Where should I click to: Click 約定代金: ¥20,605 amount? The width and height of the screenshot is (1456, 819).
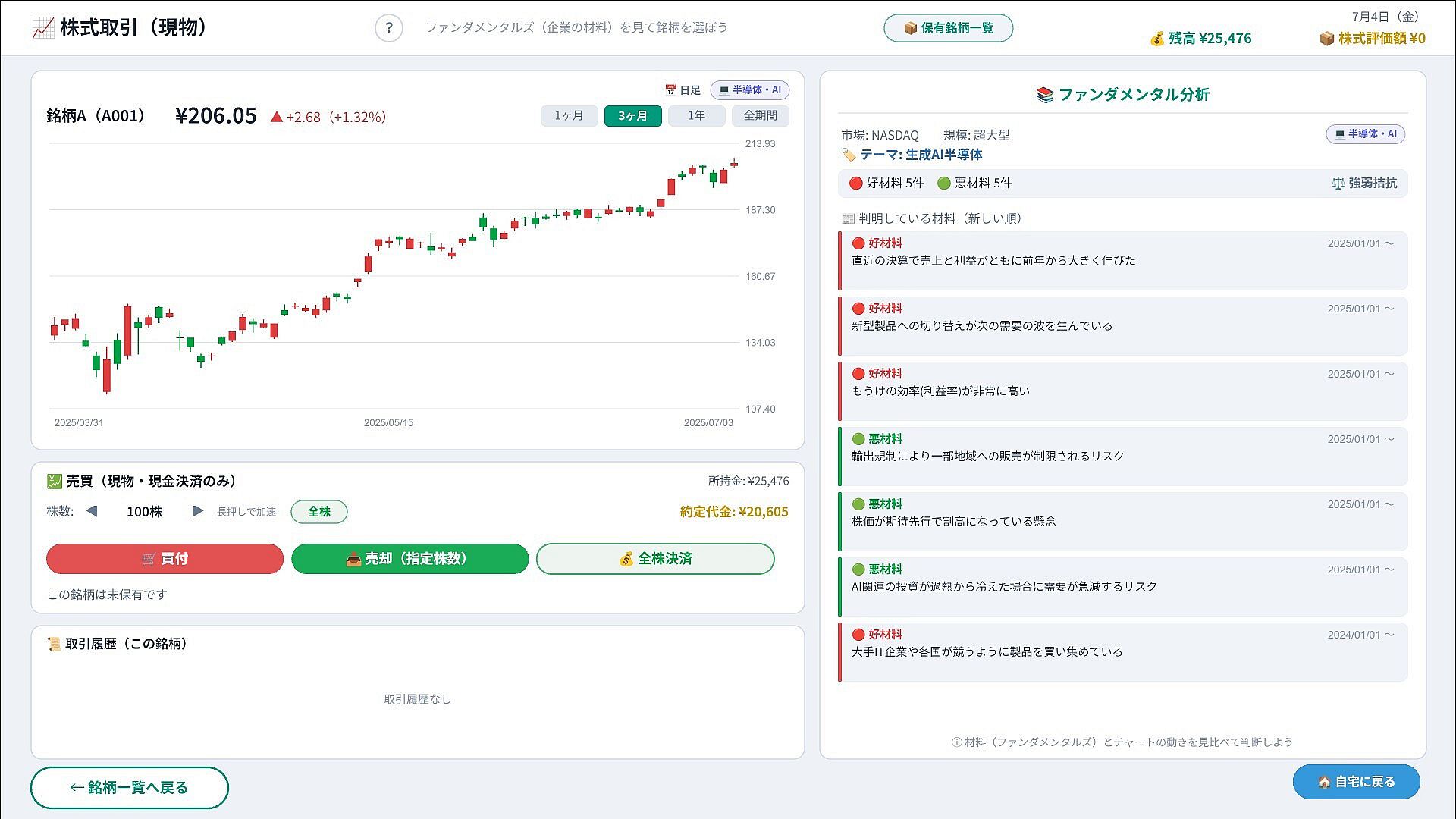[x=734, y=512]
